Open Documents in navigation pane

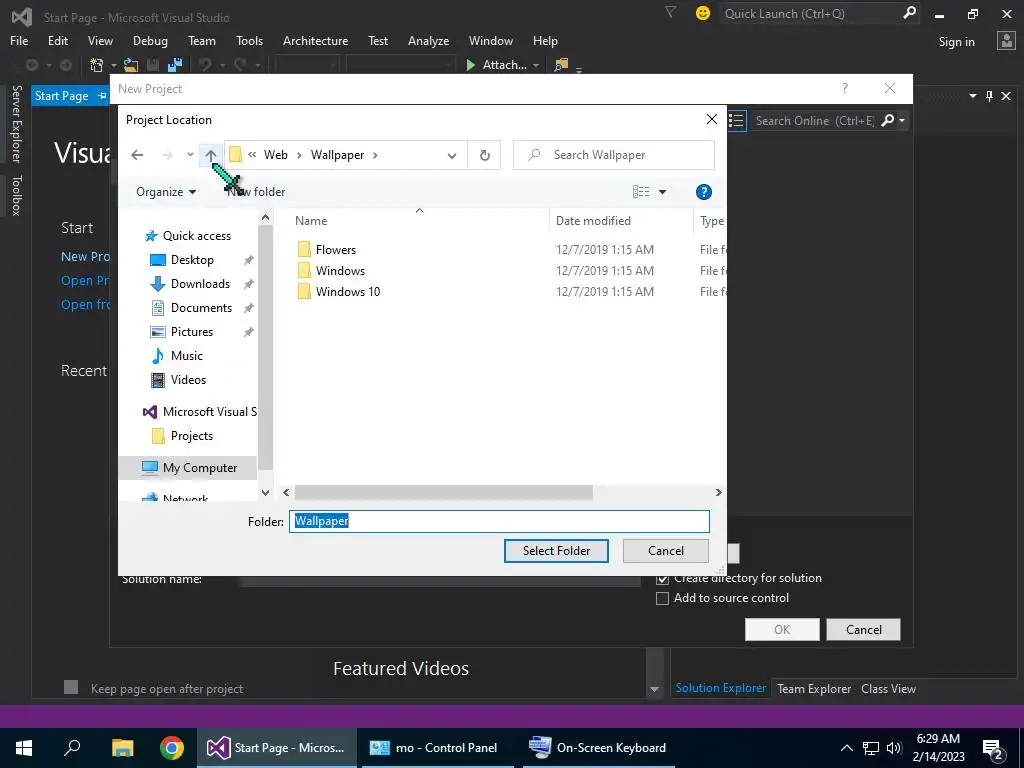[x=201, y=308]
